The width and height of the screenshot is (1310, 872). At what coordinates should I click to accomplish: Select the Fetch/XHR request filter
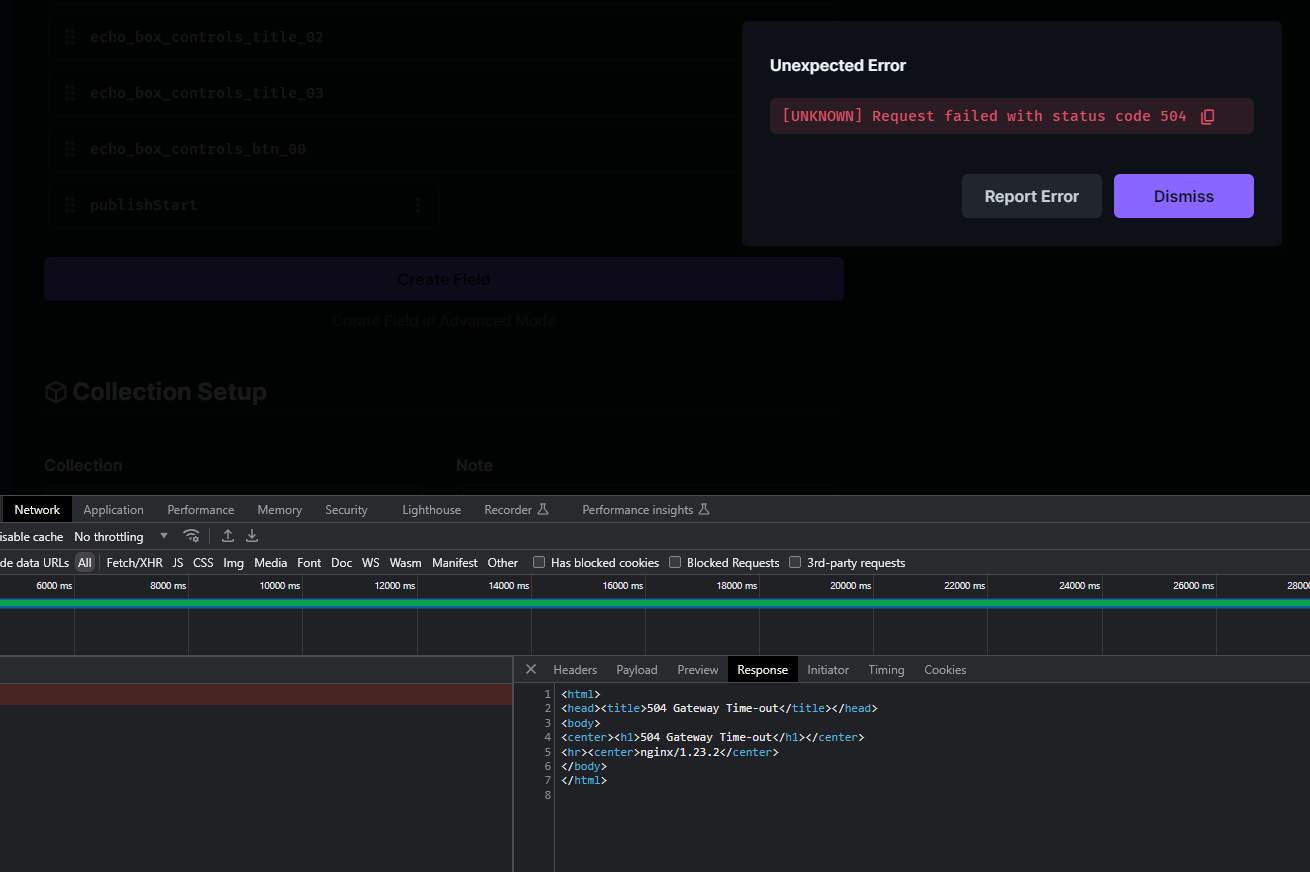tap(134, 562)
